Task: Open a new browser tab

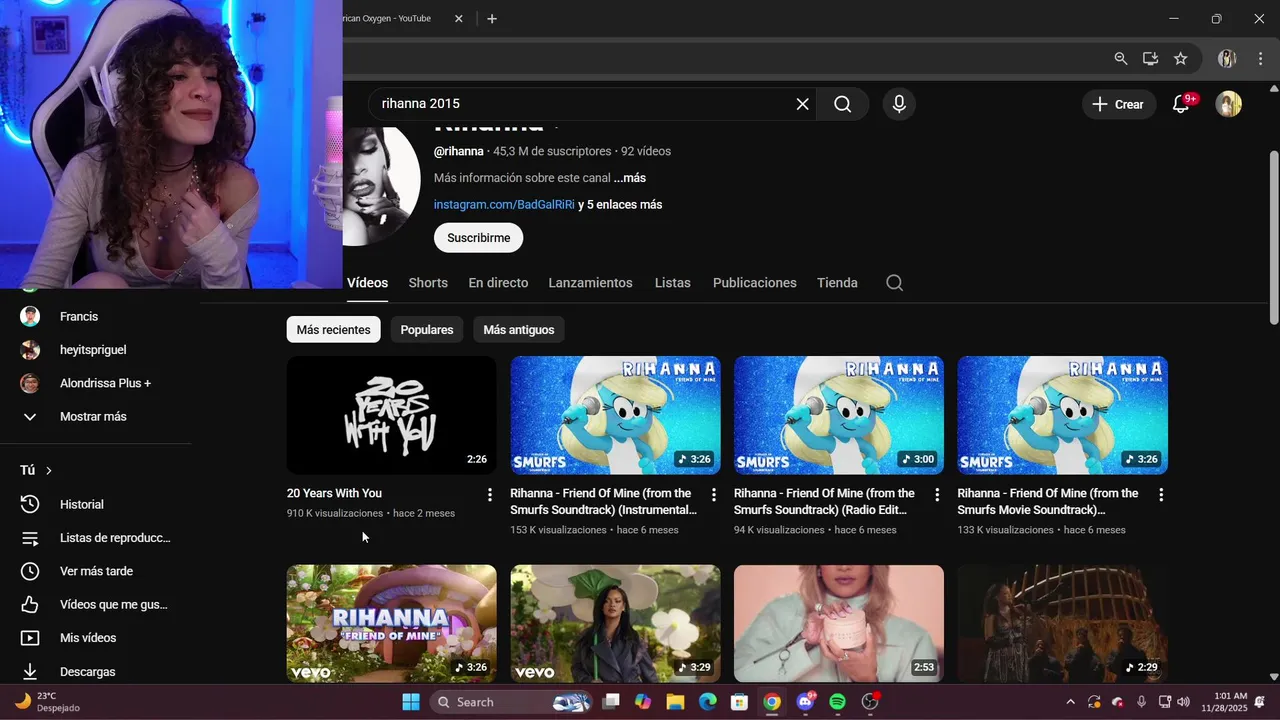Action: 492,18
